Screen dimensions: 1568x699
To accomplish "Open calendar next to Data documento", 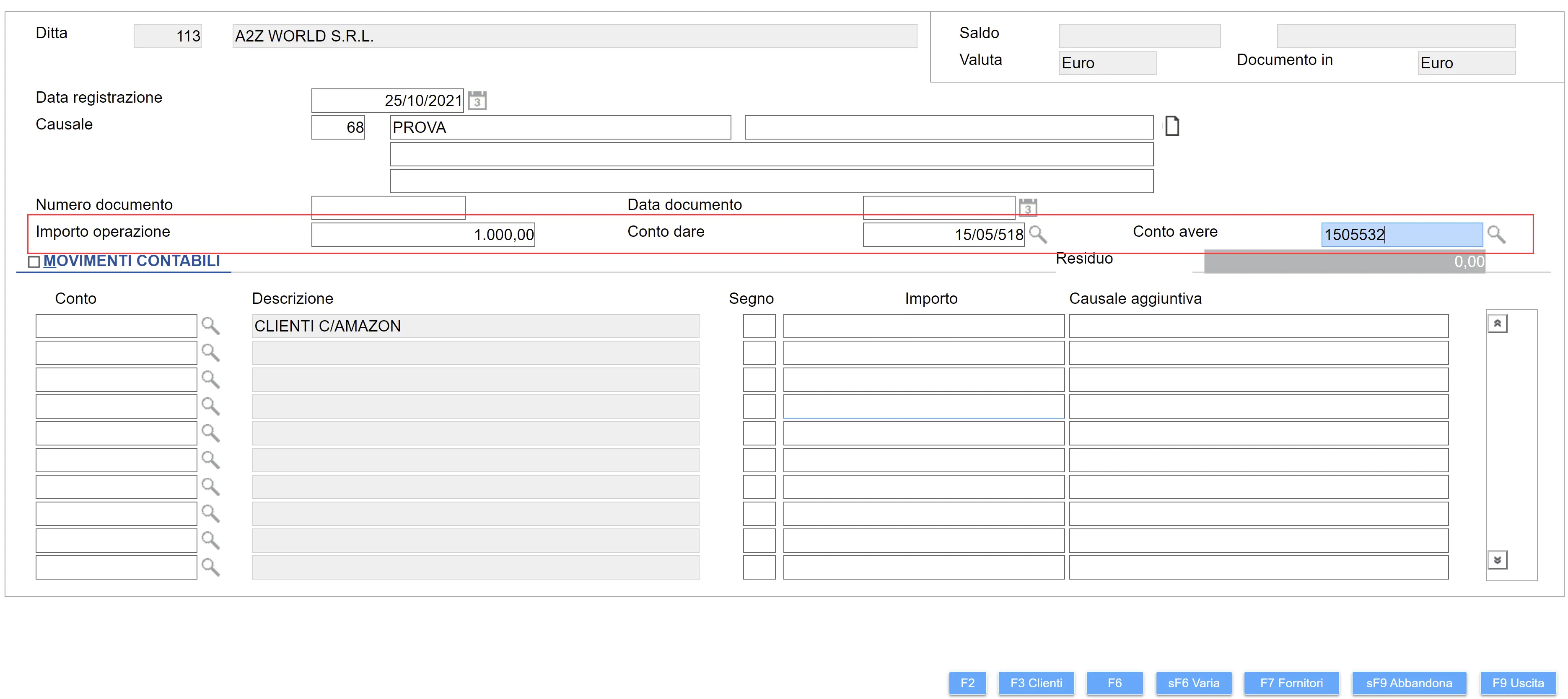I will tap(1027, 207).
